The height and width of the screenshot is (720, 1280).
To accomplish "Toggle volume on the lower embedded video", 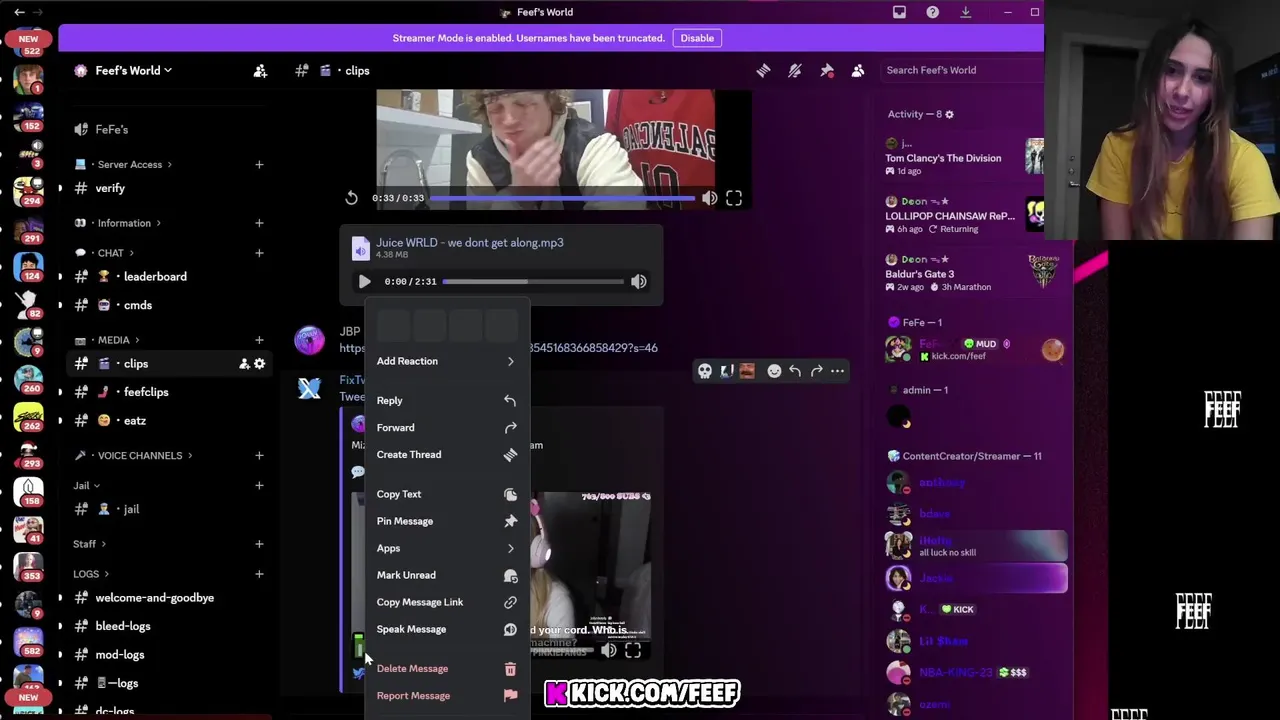I will click(x=609, y=651).
